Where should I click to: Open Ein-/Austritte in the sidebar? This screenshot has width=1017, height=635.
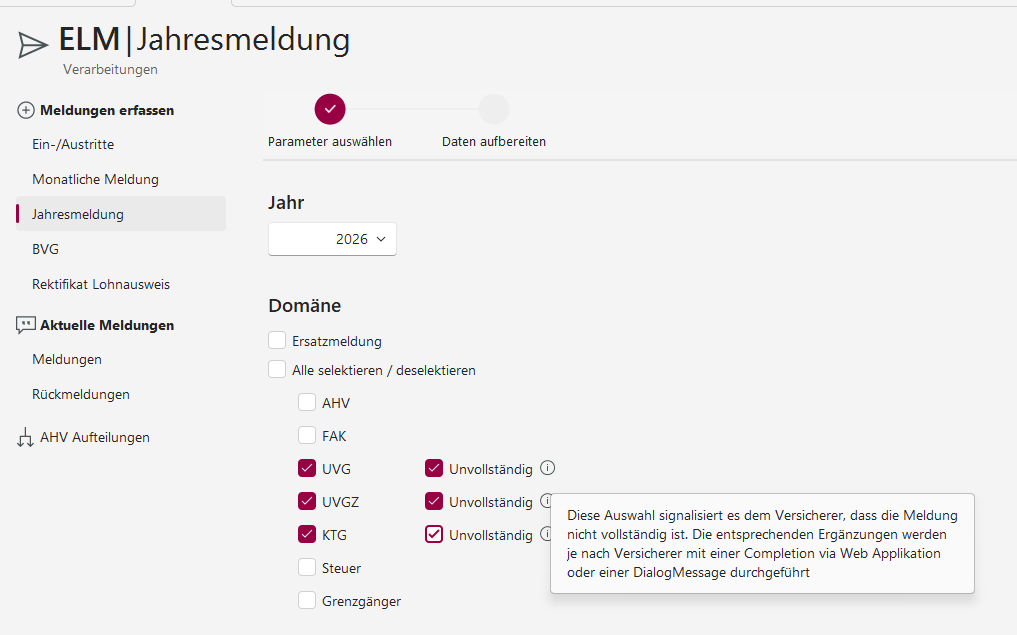73,144
